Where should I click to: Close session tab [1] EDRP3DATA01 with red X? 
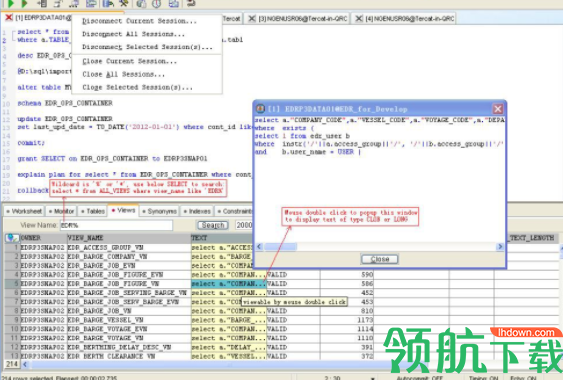(9, 17)
